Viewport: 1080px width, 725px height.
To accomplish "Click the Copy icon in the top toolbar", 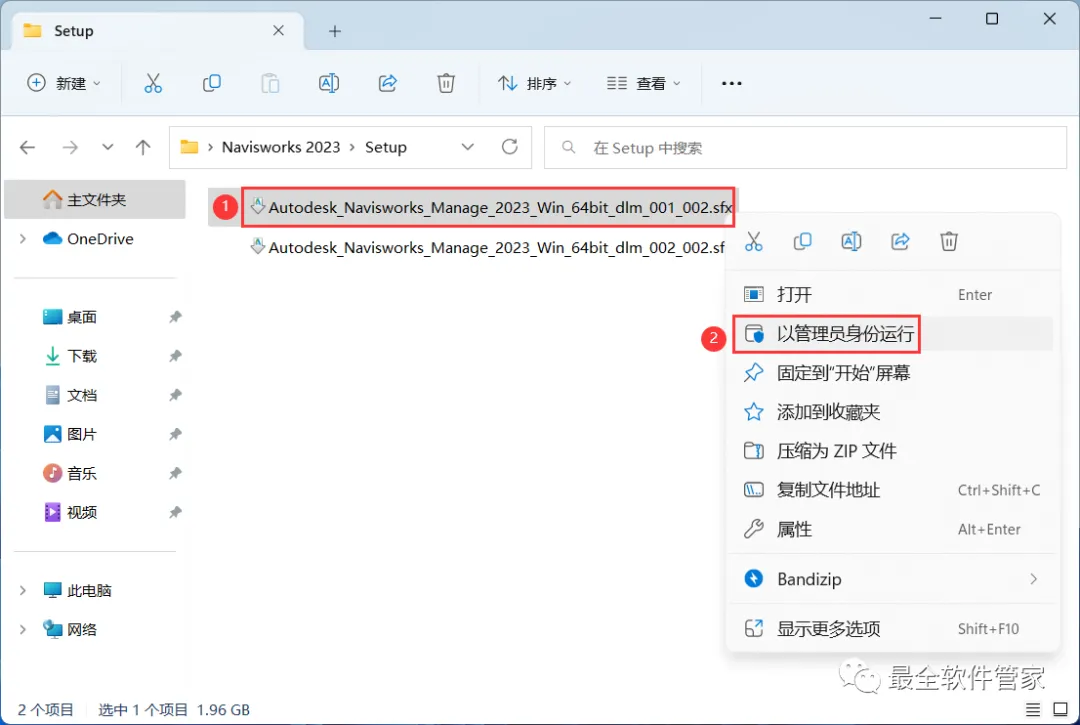I will tap(211, 83).
